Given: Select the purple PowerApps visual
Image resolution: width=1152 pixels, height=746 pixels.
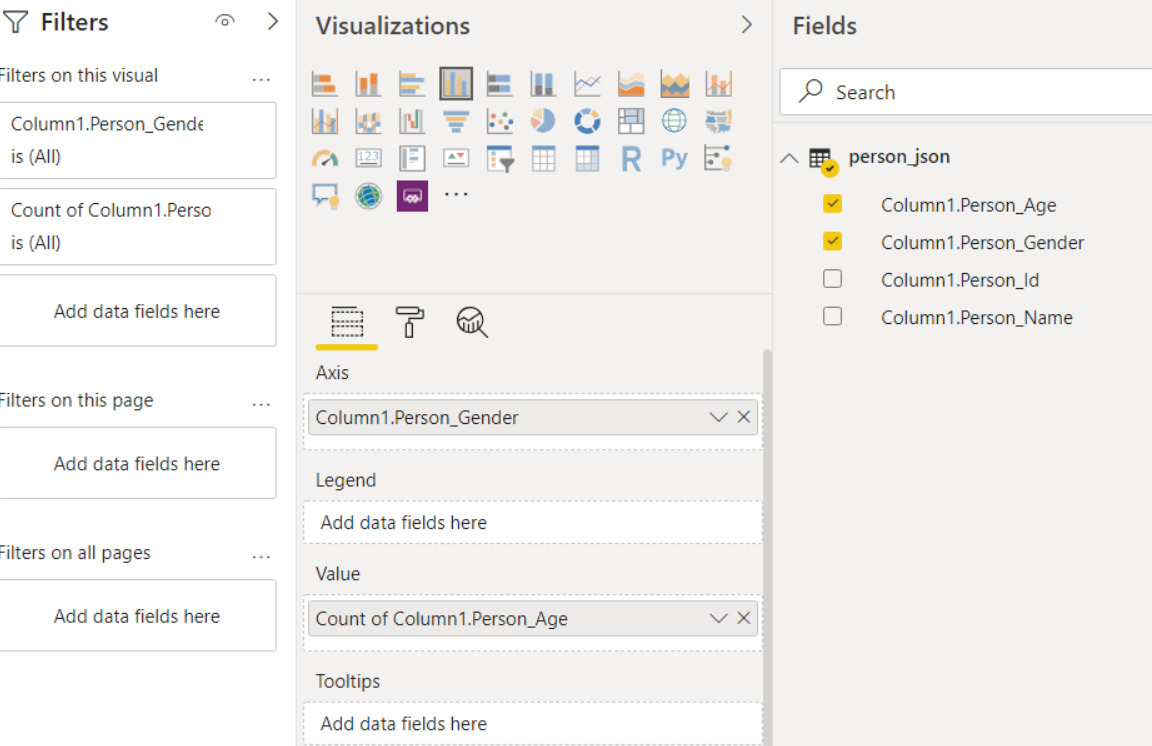Looking at the screenshot, I should tap(412, 196).
